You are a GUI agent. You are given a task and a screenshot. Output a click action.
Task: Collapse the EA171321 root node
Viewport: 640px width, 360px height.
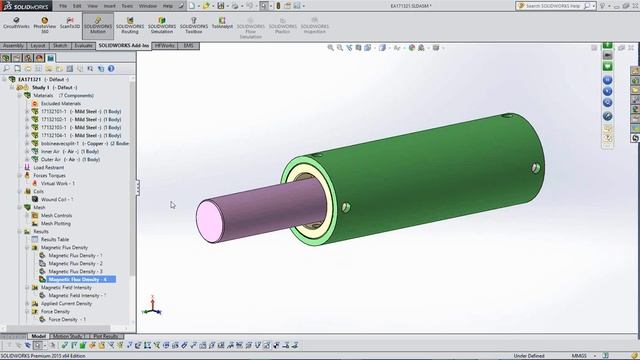4,79
